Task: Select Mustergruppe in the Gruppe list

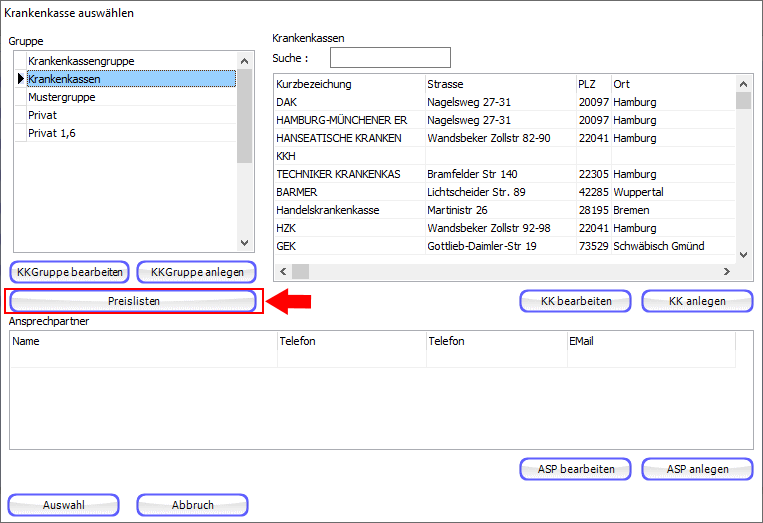Action: coord(62,98)
